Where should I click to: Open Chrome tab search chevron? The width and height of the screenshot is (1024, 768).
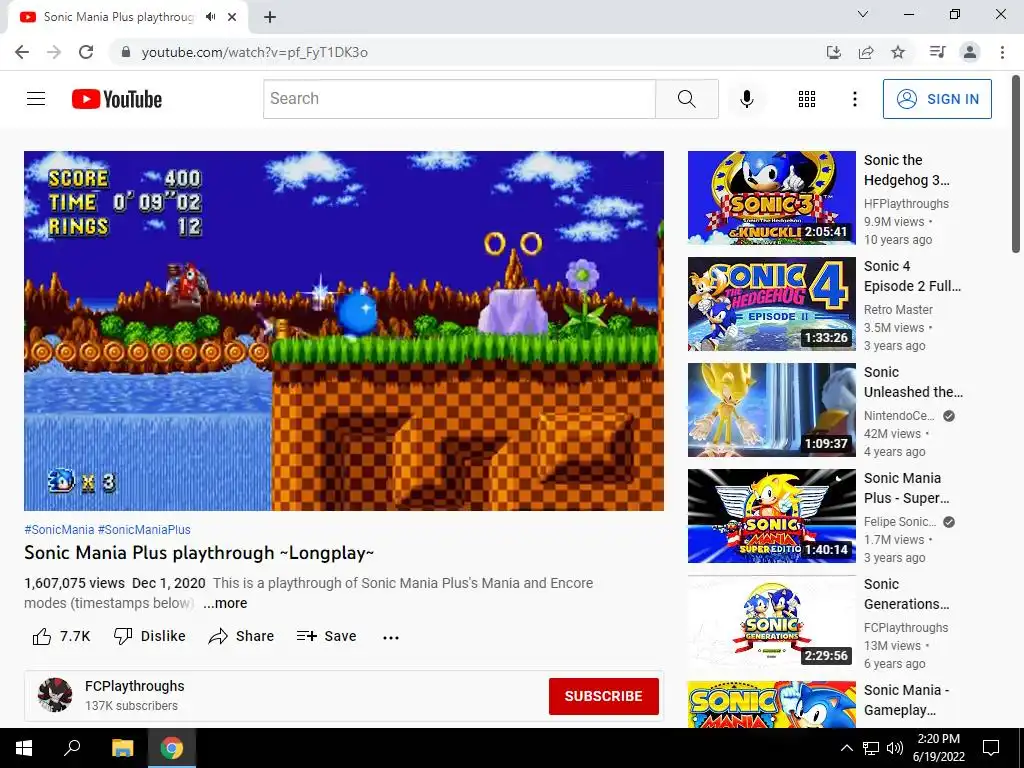[863, 14]
